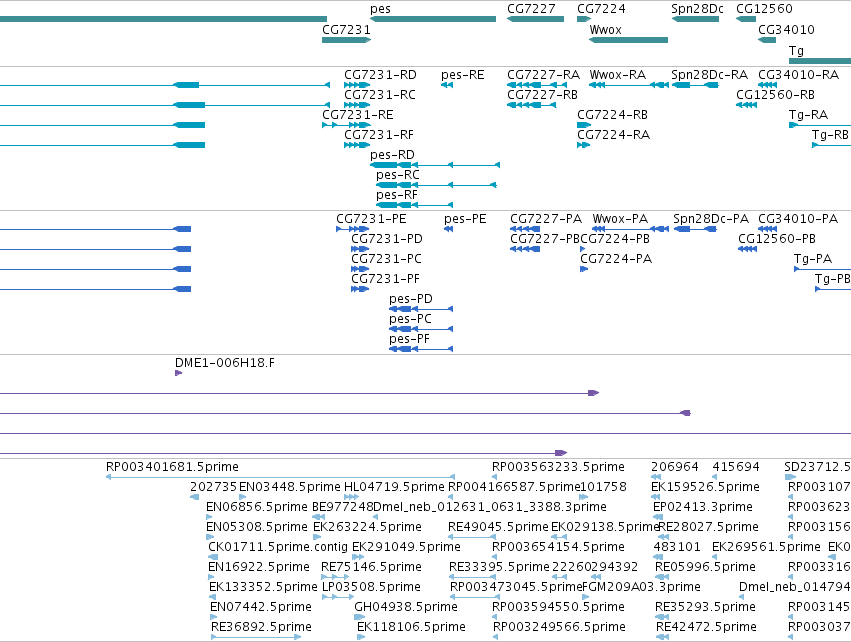Select EST RP003563233.5prime
Screen dimensions: 851x642
[558, 467]
